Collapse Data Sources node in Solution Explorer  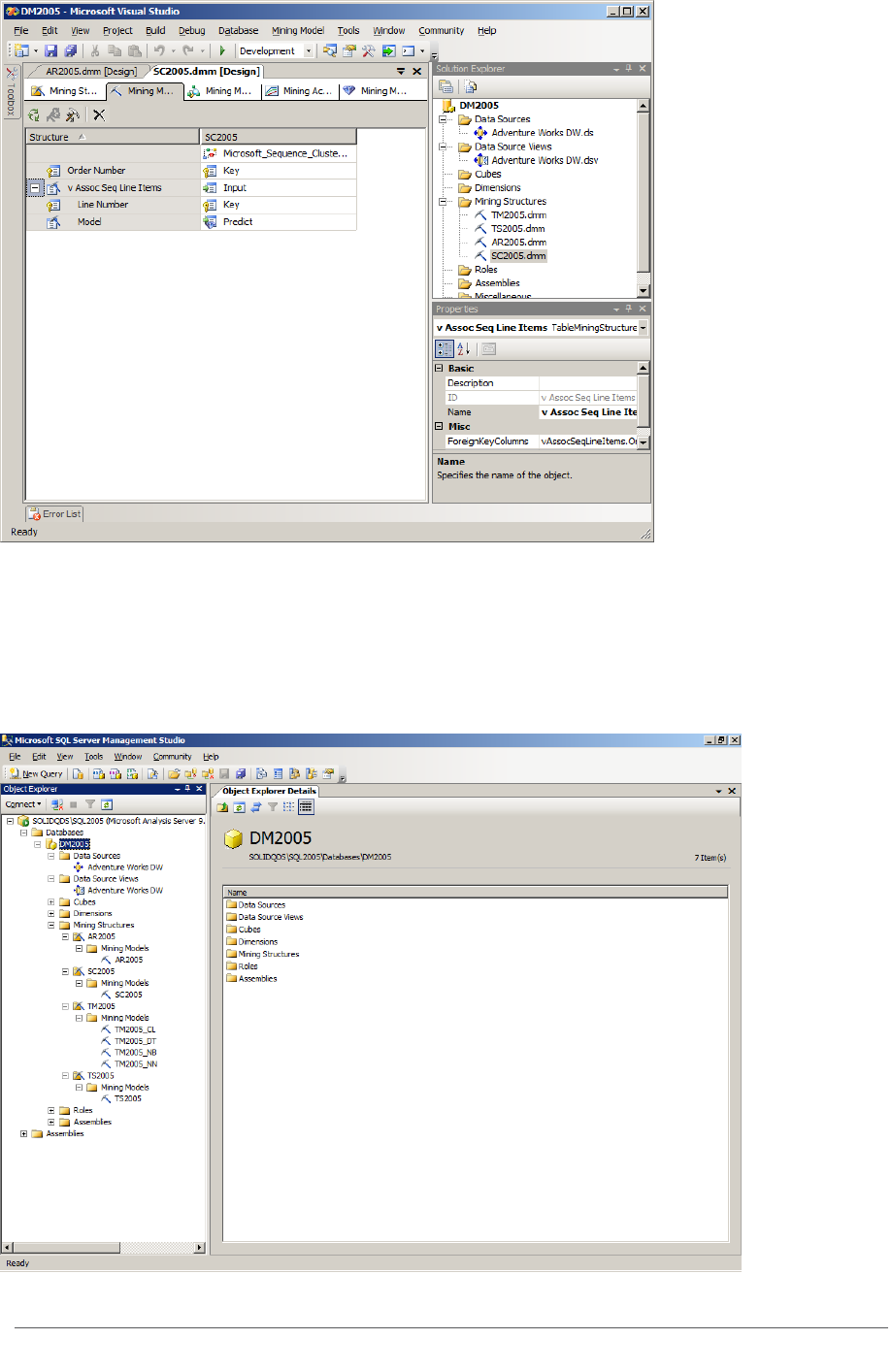[x=444, y=119]
